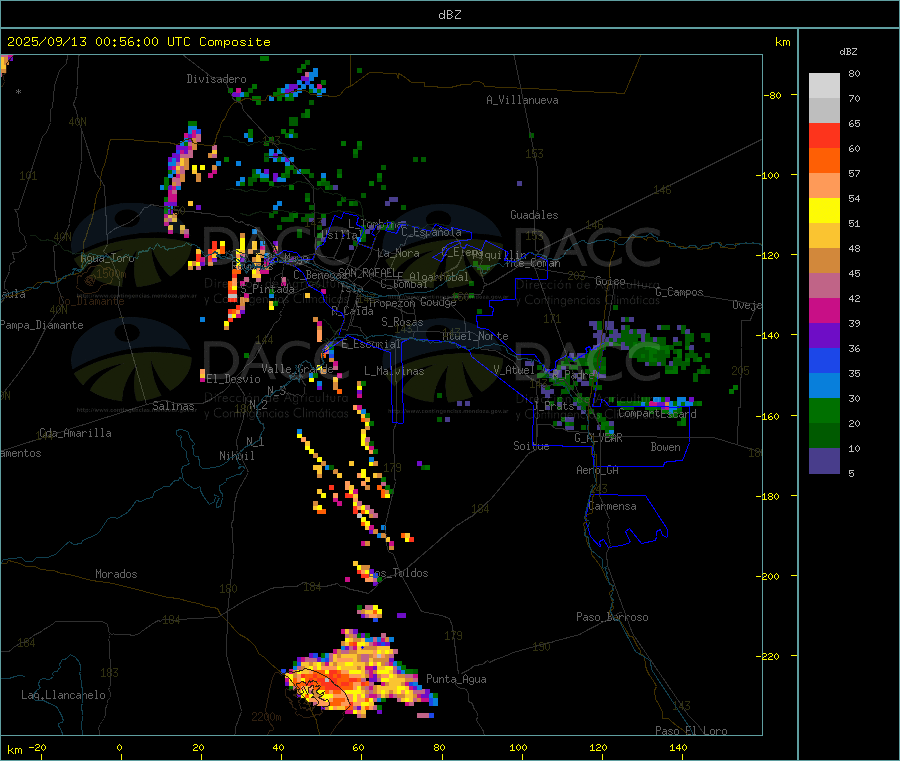Click the 'A_Villanueva' map label
Viewport: 900px width, 761px height.
522,100
